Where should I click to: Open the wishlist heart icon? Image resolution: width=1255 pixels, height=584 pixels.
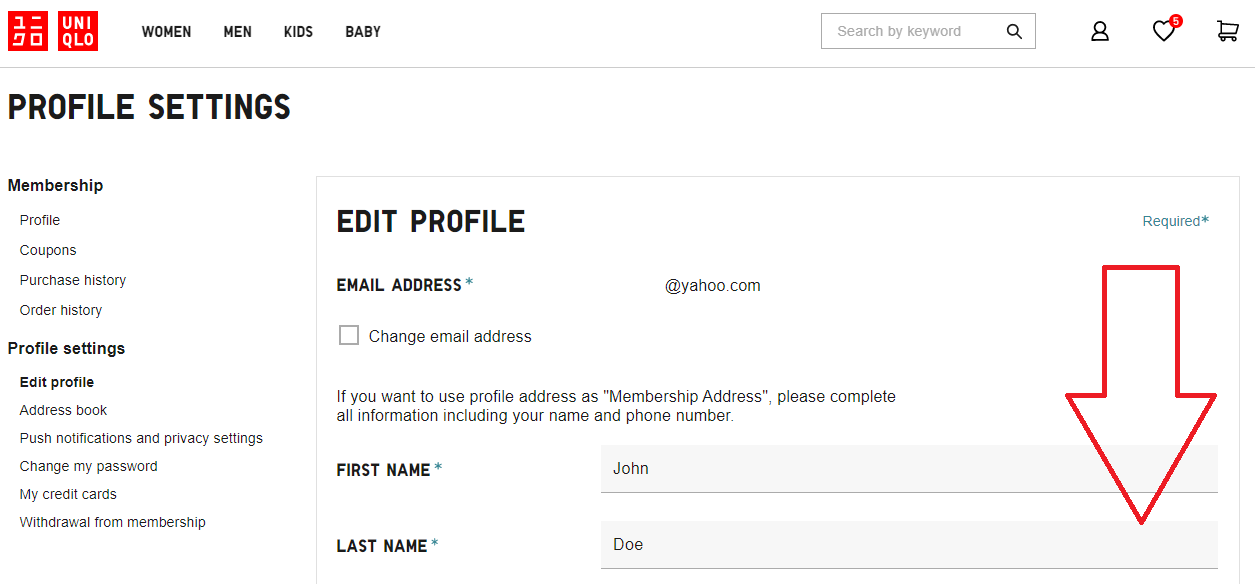coord(1163,32)
